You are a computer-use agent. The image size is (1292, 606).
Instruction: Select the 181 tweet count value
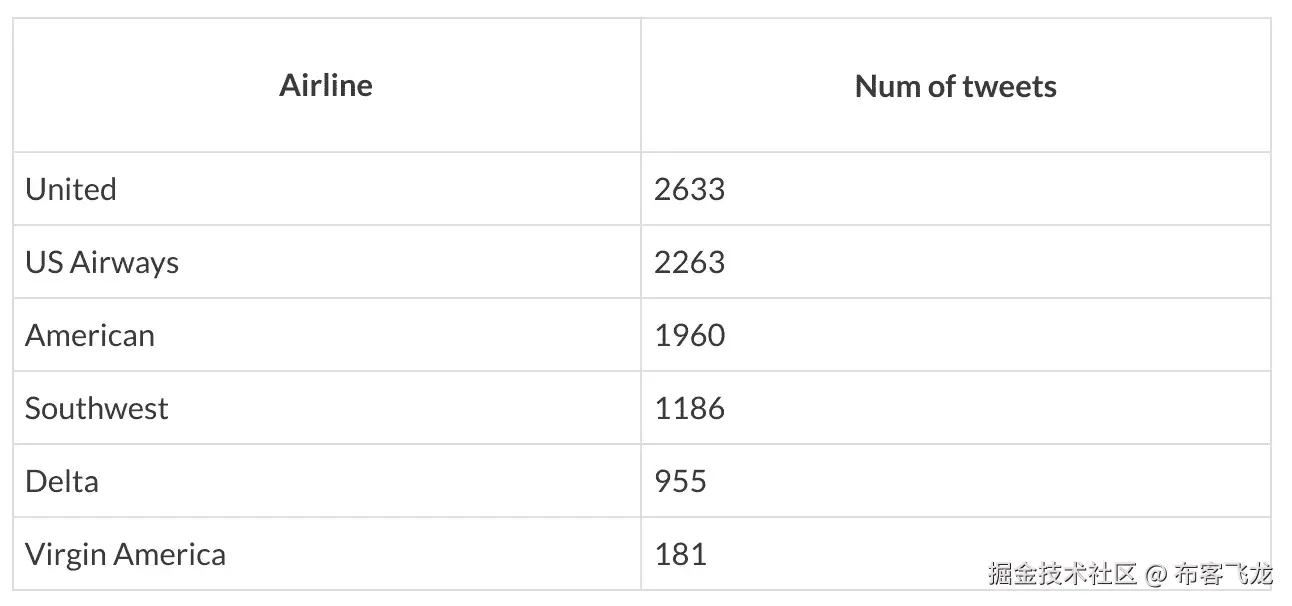(680, 554)
